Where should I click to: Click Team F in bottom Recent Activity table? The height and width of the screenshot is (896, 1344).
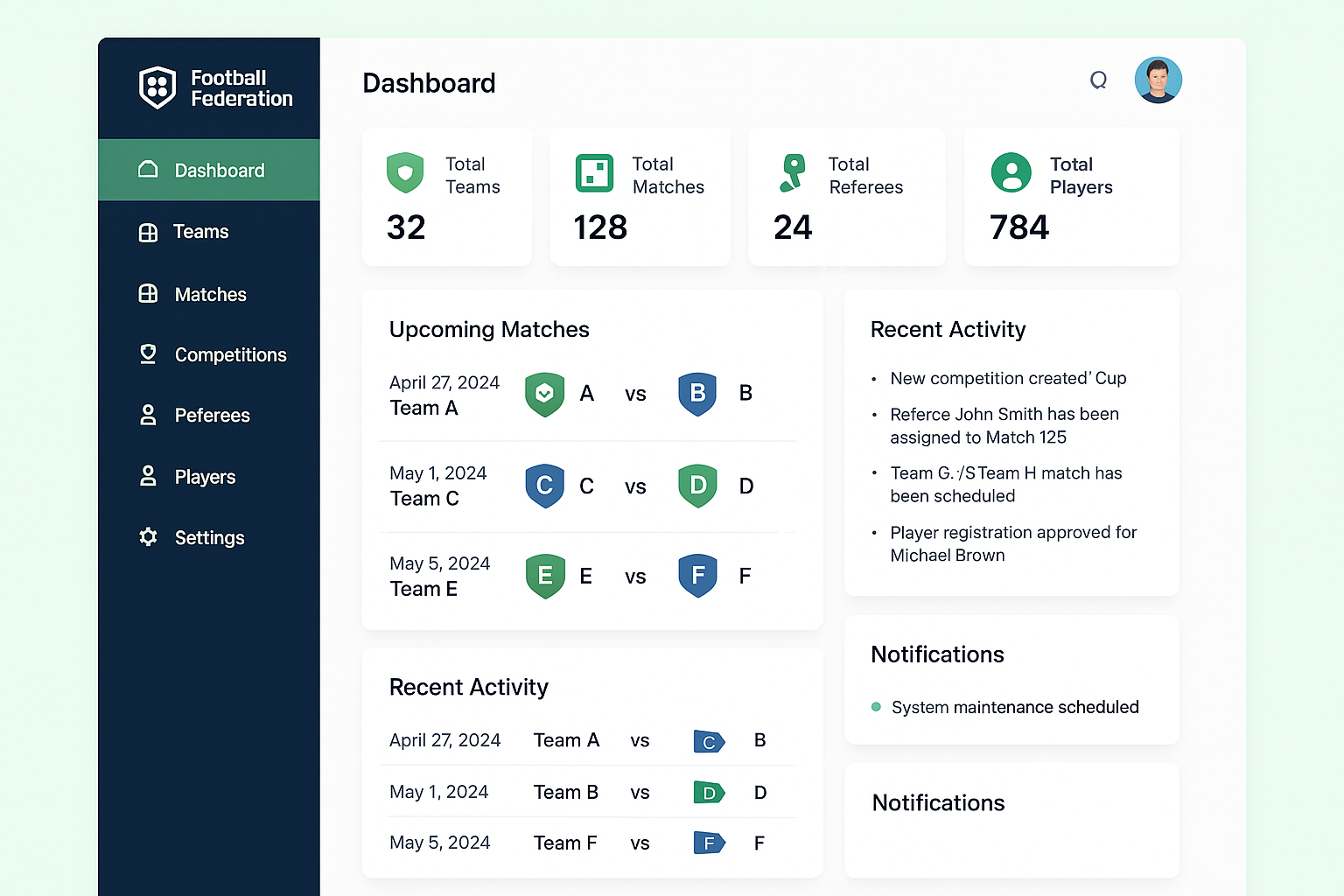click(x=565, y=843)
